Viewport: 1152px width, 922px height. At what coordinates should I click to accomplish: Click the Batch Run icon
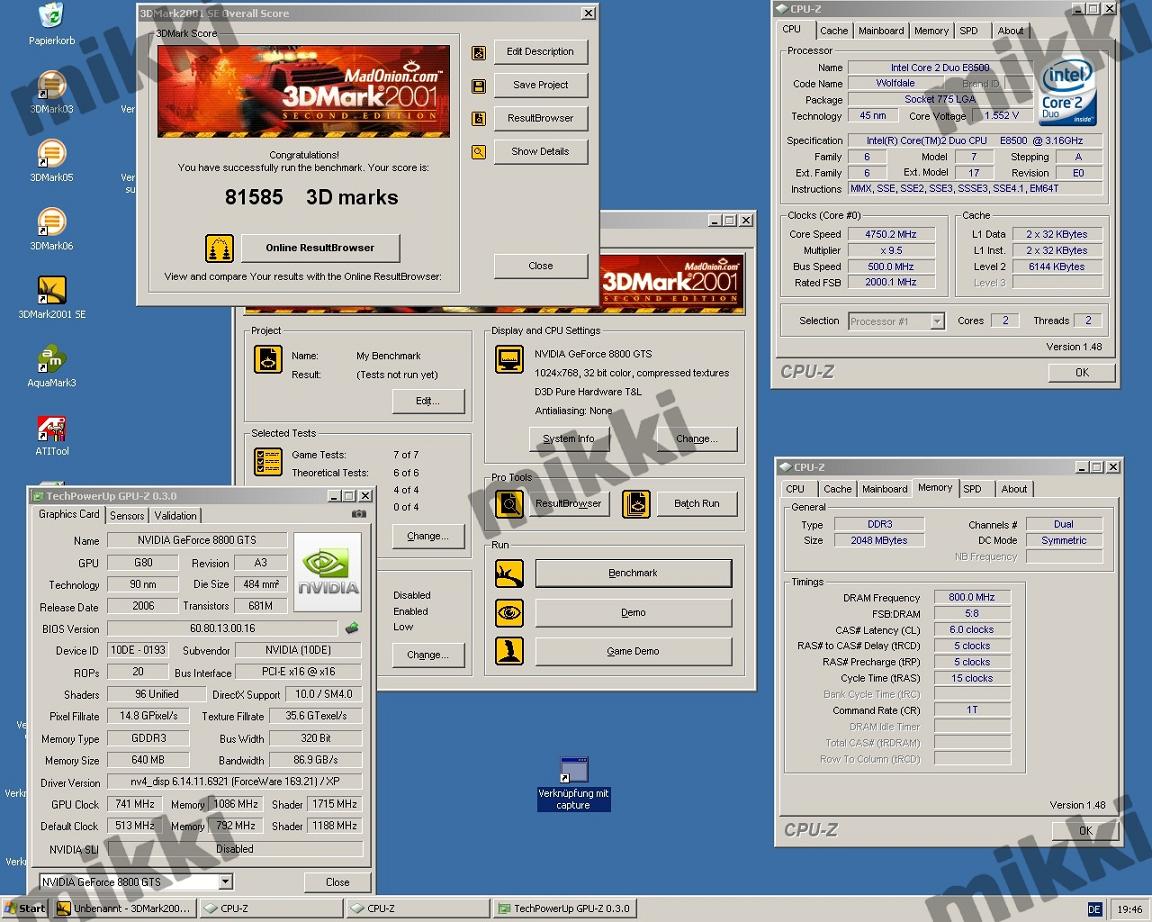[x=636, y=504]
